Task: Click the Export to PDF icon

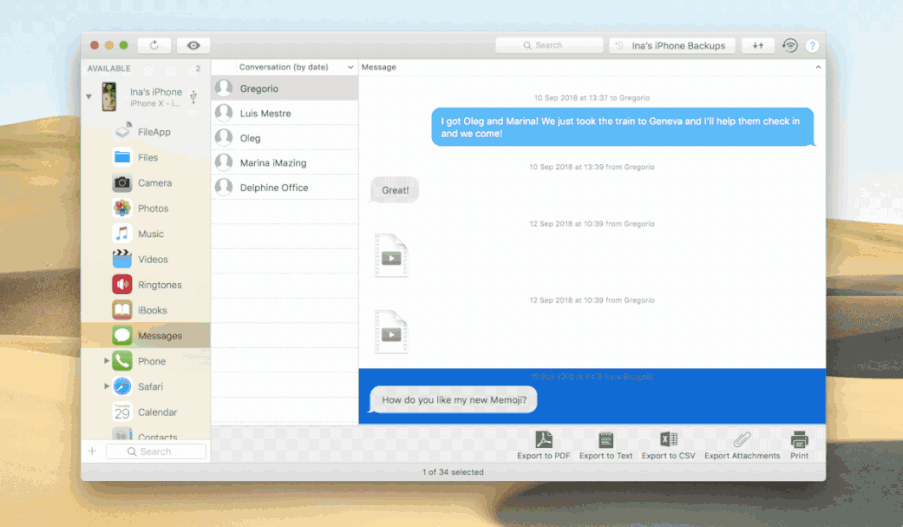Action: (x=543, y=440)
